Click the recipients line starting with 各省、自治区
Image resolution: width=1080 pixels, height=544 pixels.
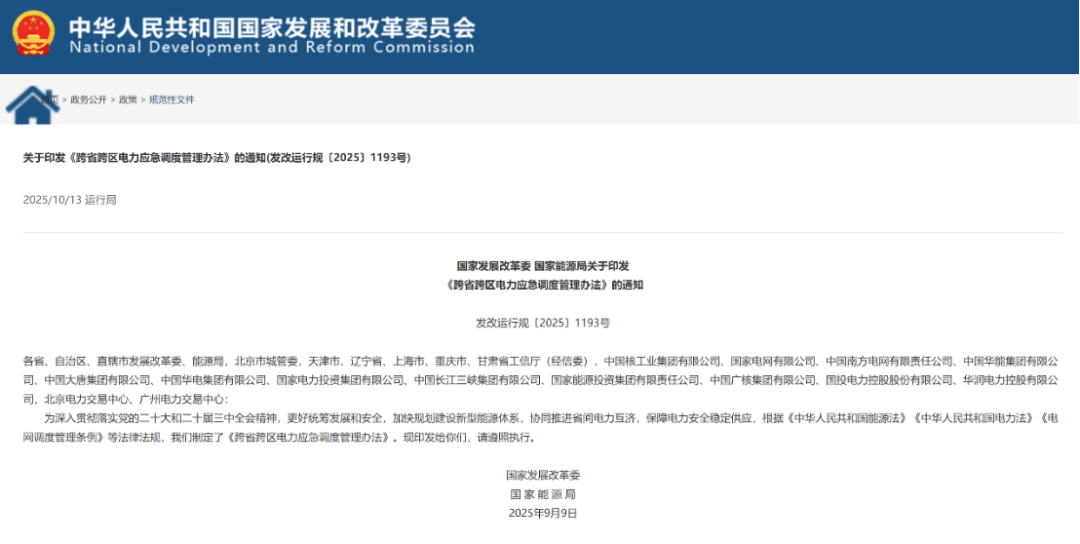click(540, 361)
